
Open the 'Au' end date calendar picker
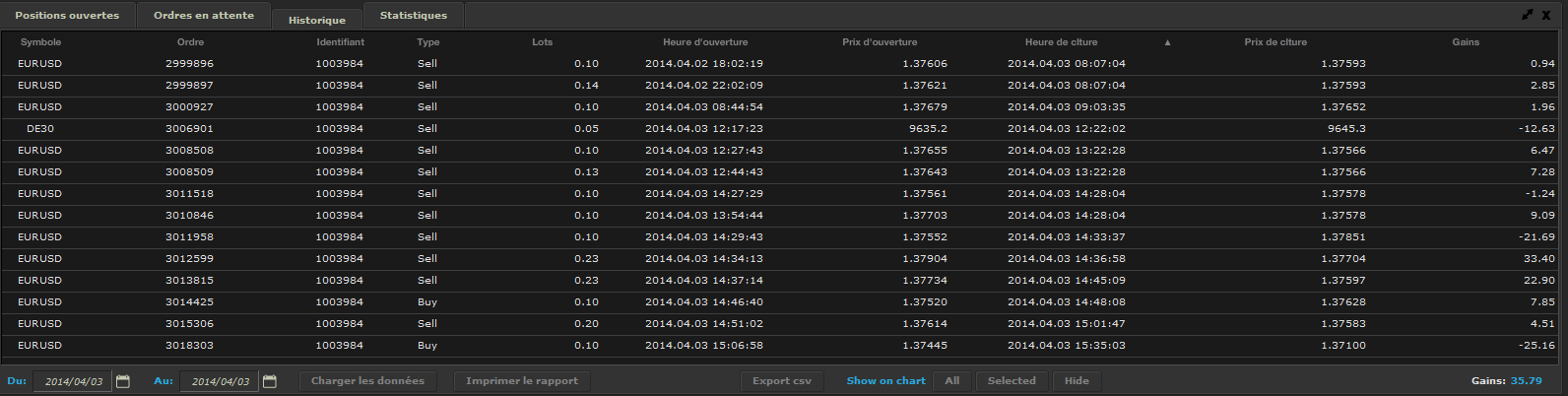coord(270,381)
